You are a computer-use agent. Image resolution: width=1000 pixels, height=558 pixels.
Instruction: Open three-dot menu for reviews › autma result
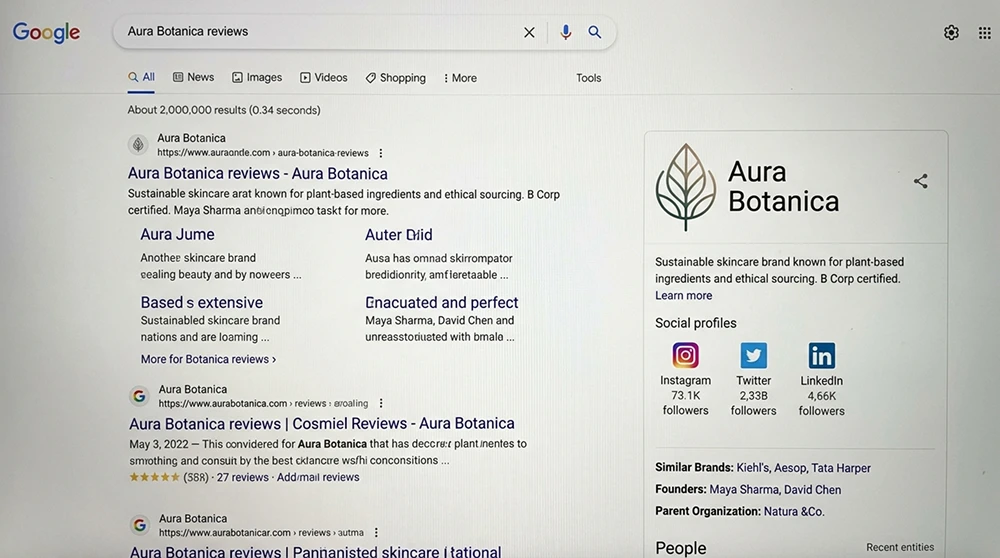pos(376,532)
